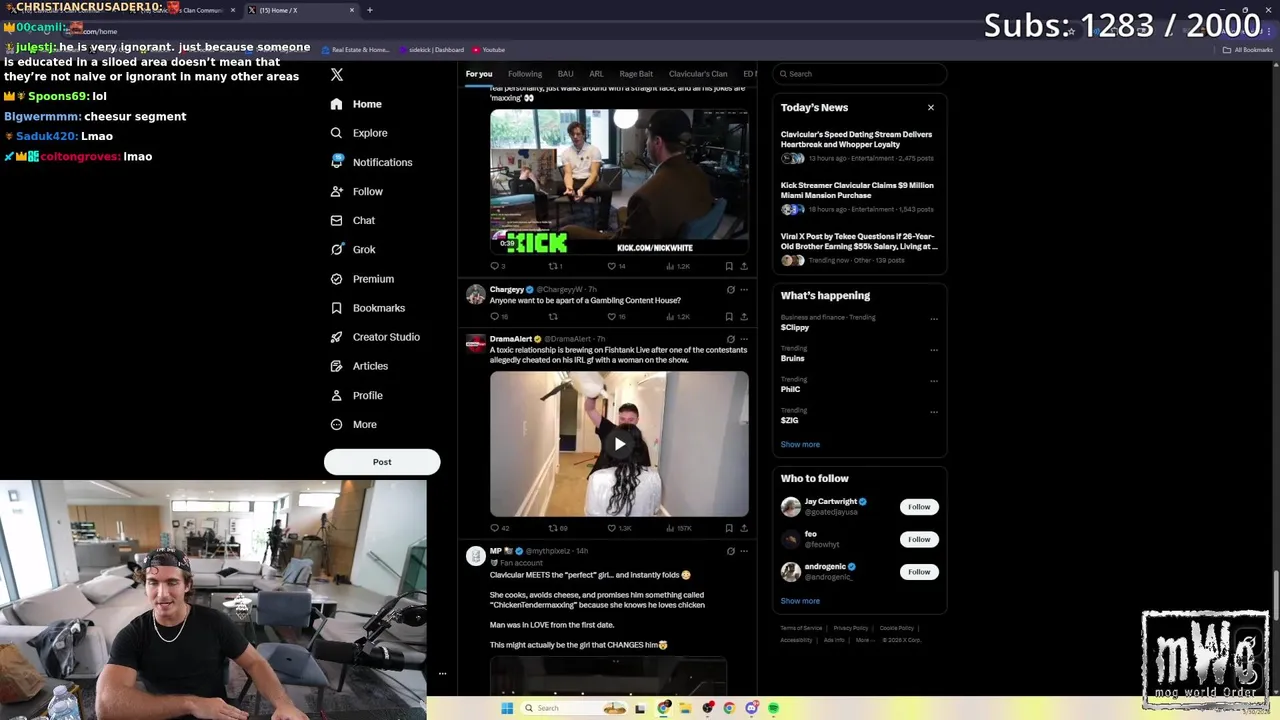The image size is (1280, 720).
Task: Open the Kick stream video thumbnail
Action: [x=619, y=181]
